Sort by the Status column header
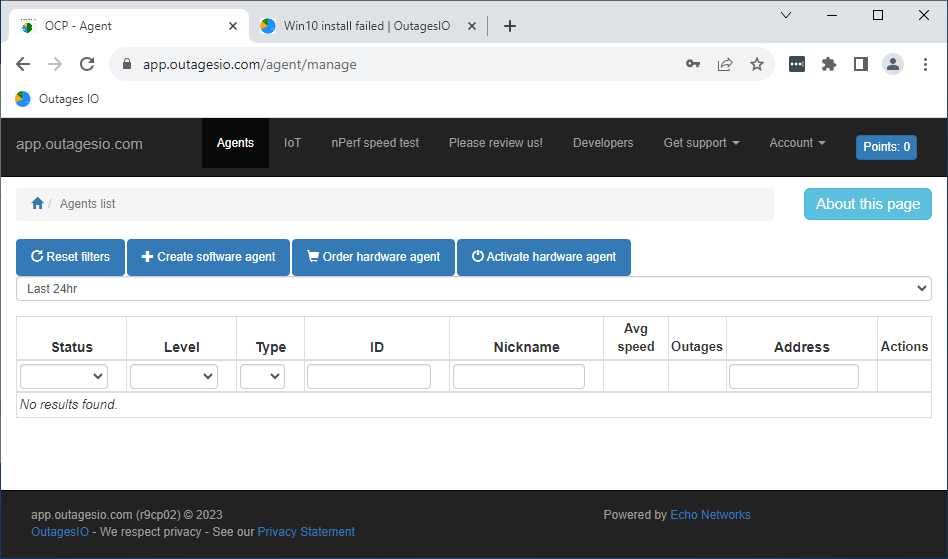Screen dimensions: 948x559 (x=72, y=347)
